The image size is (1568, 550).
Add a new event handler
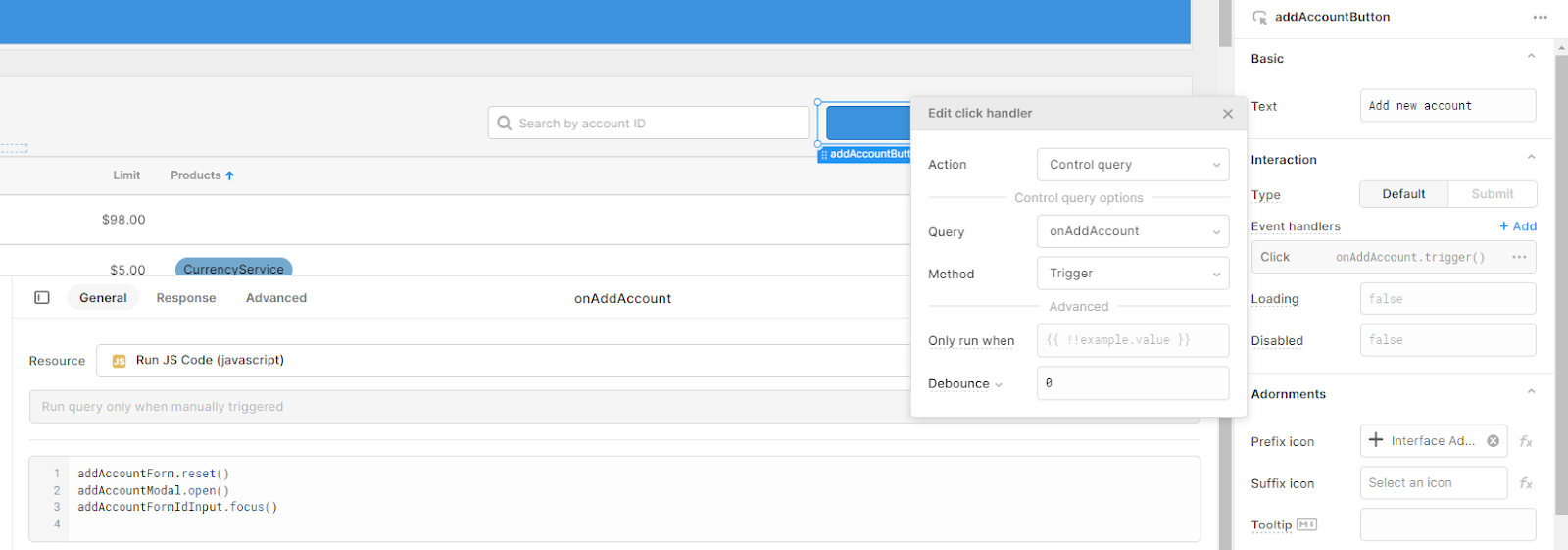tap(1518, 226)
